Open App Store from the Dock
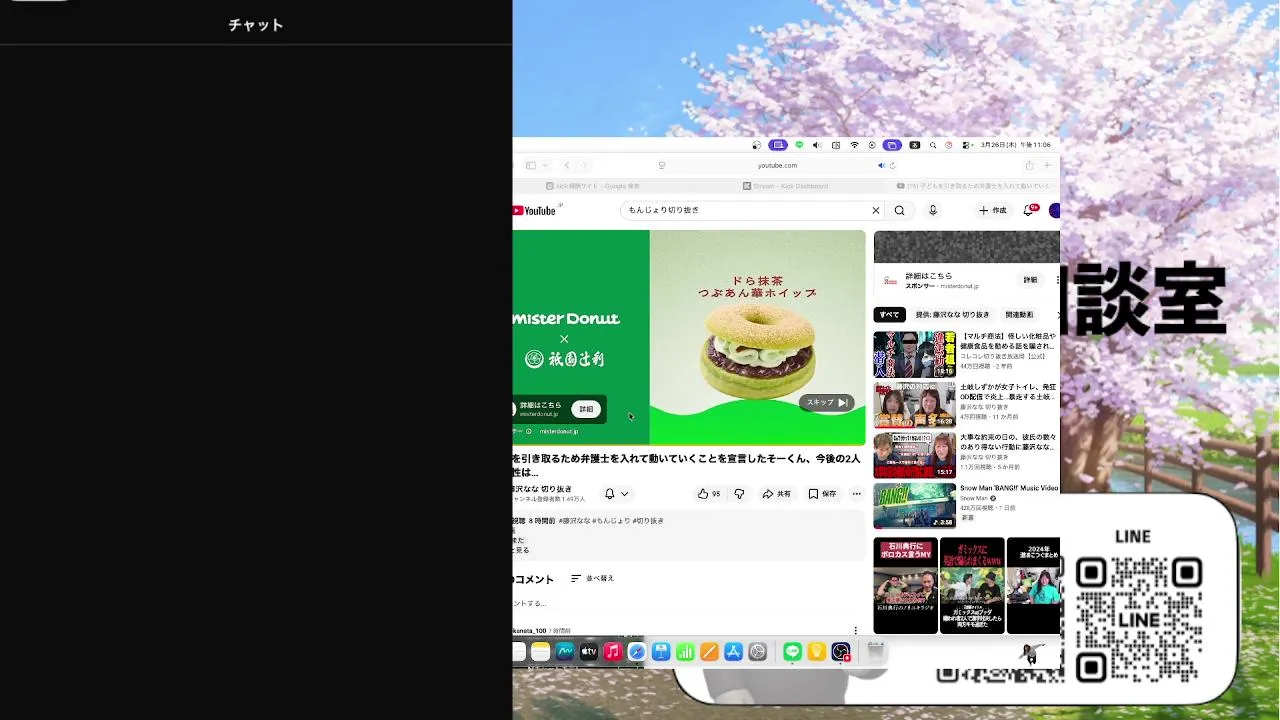 pyautogui.click(x=733, y=652)
